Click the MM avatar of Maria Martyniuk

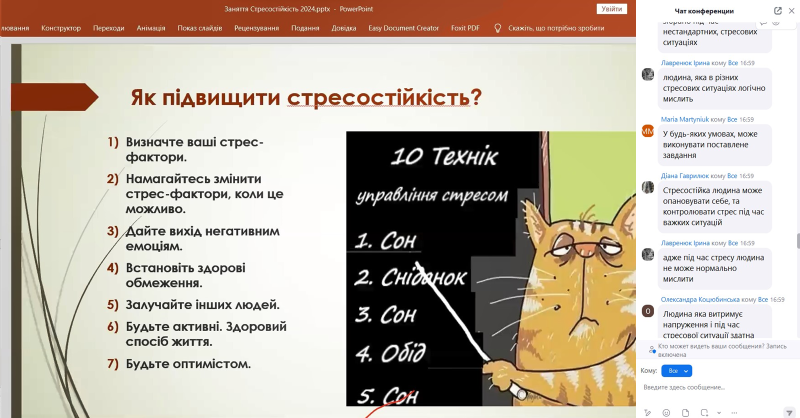648,131
